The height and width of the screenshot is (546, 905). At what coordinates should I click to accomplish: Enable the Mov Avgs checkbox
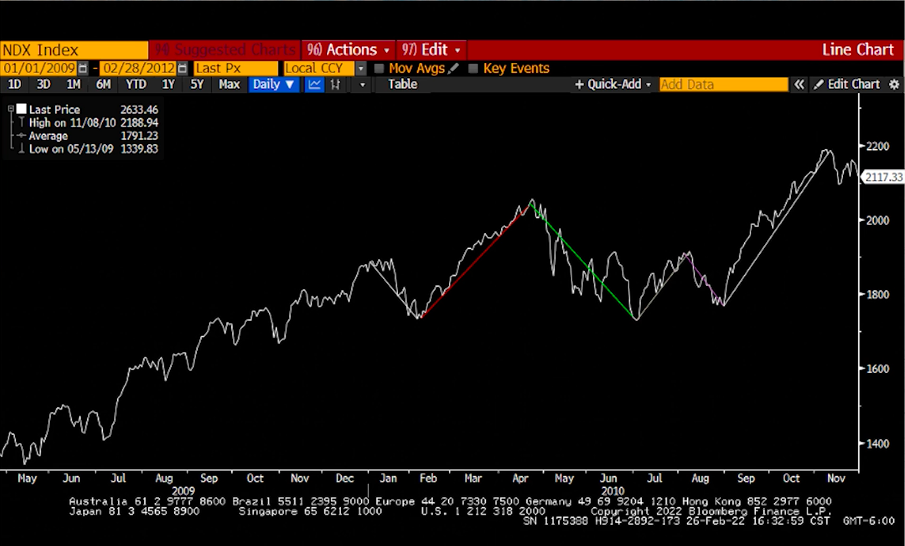(379, 68)
